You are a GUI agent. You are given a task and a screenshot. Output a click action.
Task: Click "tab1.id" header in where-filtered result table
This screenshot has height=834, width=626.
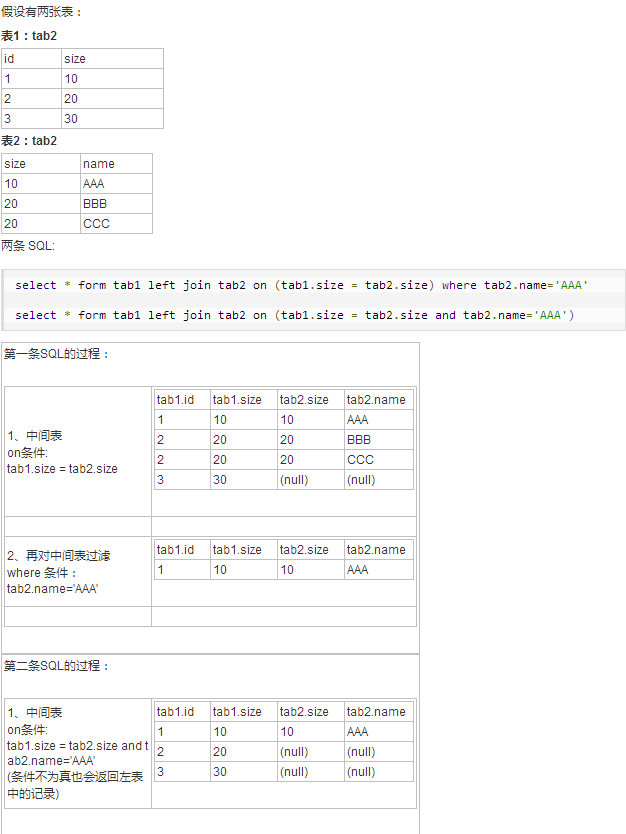click(x=182, y=549)
